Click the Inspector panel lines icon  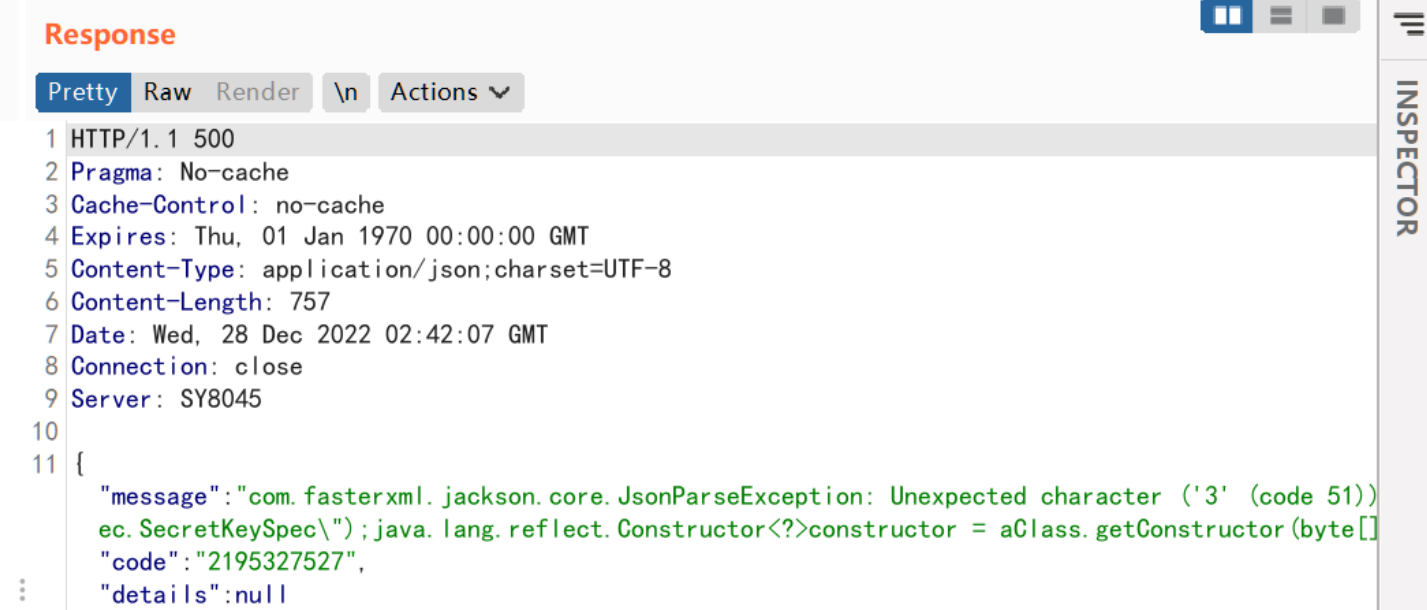[x=1407, y=22]
